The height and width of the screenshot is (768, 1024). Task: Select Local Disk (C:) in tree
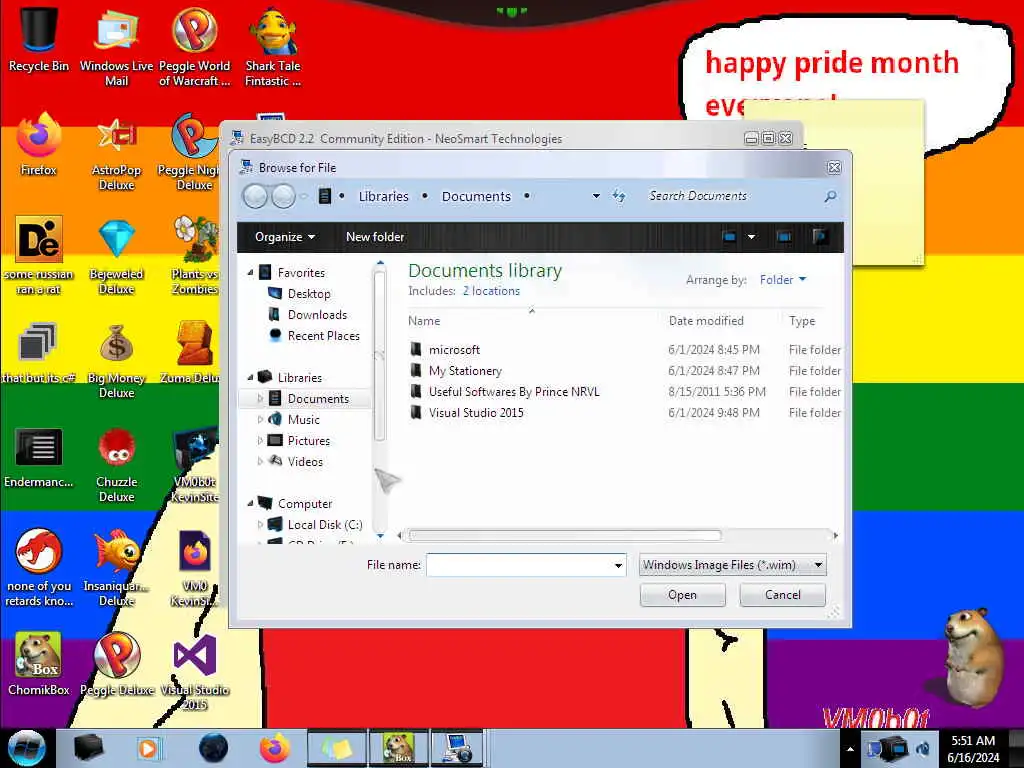pos(325,524)
